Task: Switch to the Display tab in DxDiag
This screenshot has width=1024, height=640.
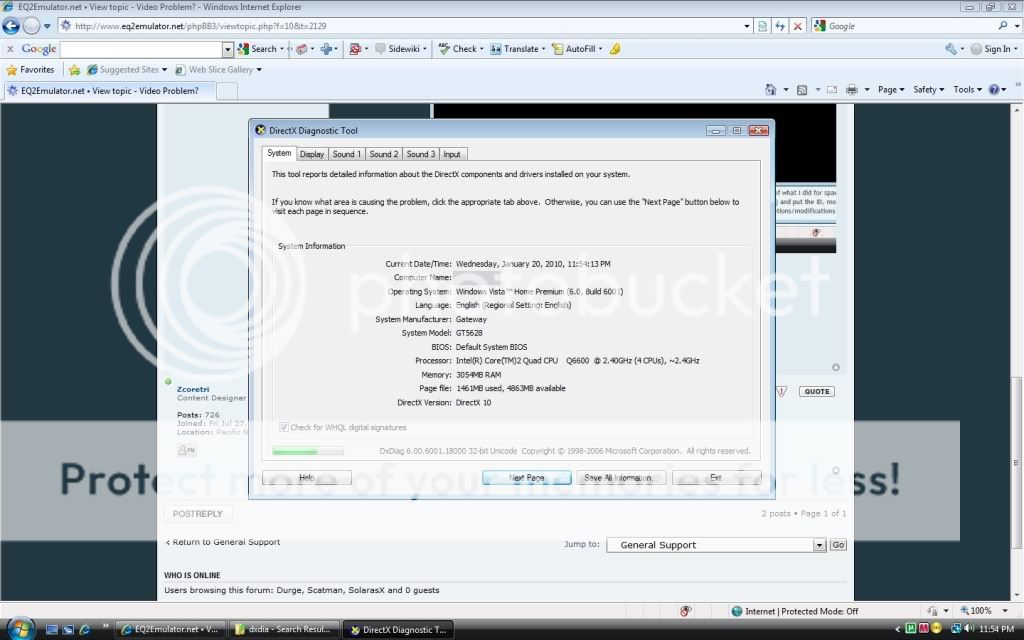Action: [312, 154]
